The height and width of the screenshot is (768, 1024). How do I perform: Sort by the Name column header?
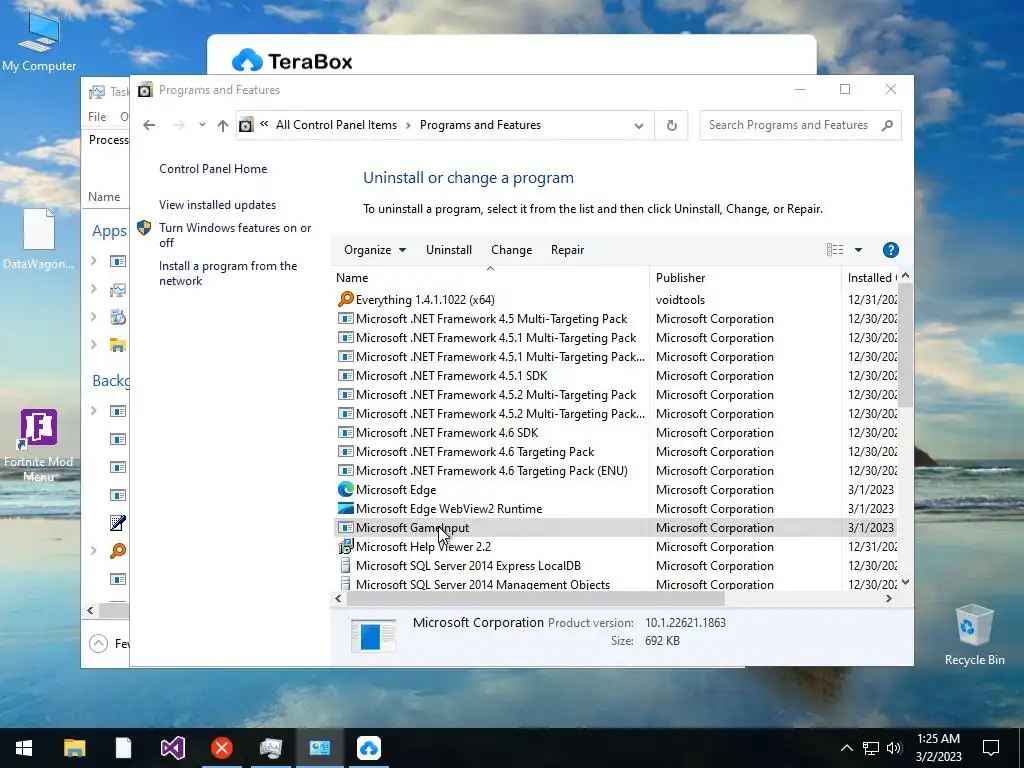pos(490,278)
